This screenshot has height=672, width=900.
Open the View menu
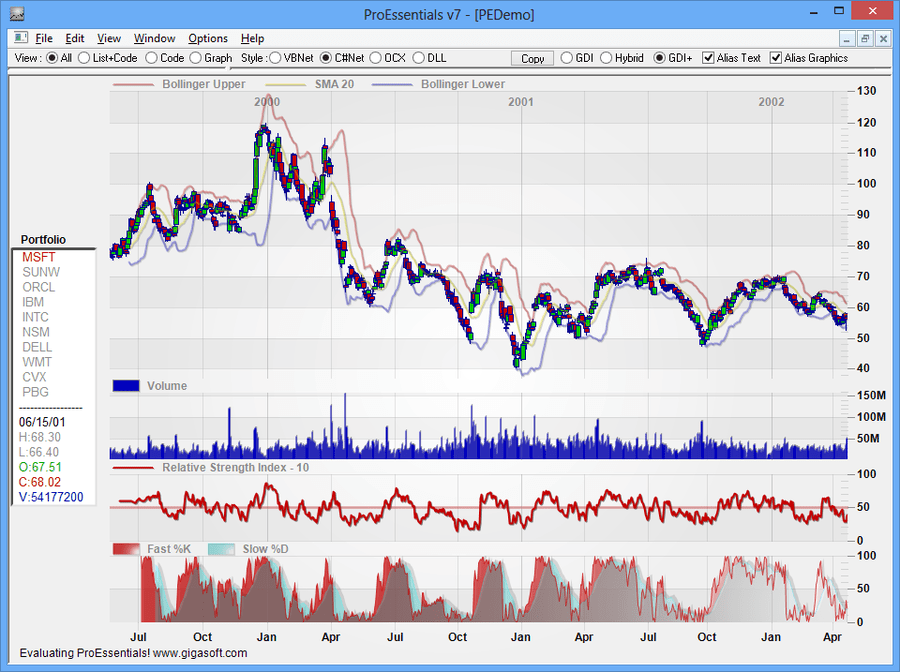coord(108,38)
